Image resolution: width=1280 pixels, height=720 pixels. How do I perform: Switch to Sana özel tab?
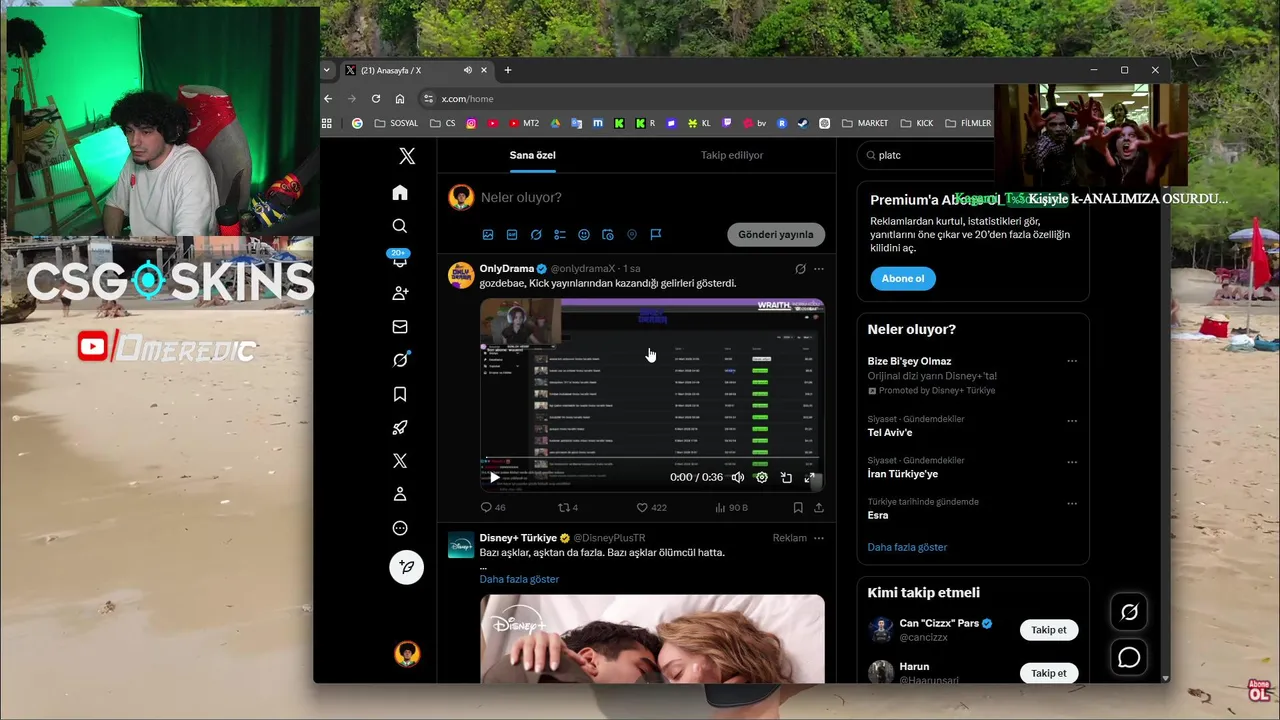point(533,156)
